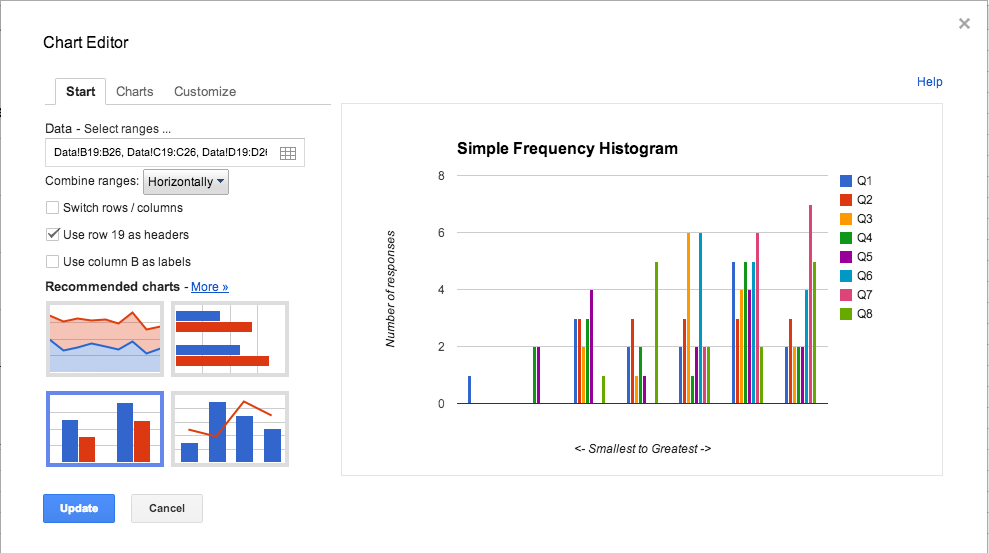Click the range selector grid icon

pos(288,153)
